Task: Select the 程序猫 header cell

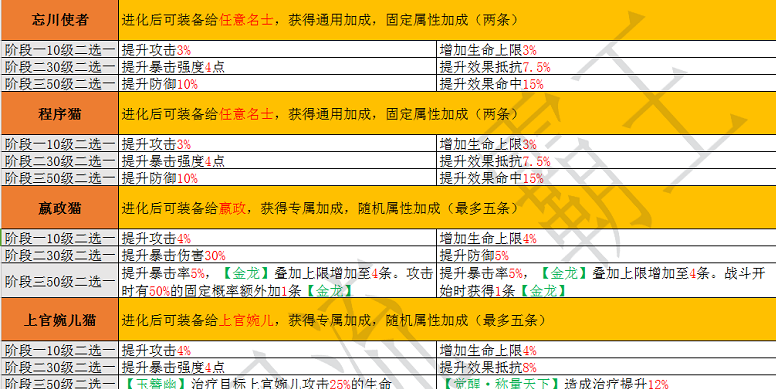Action: 59,113
